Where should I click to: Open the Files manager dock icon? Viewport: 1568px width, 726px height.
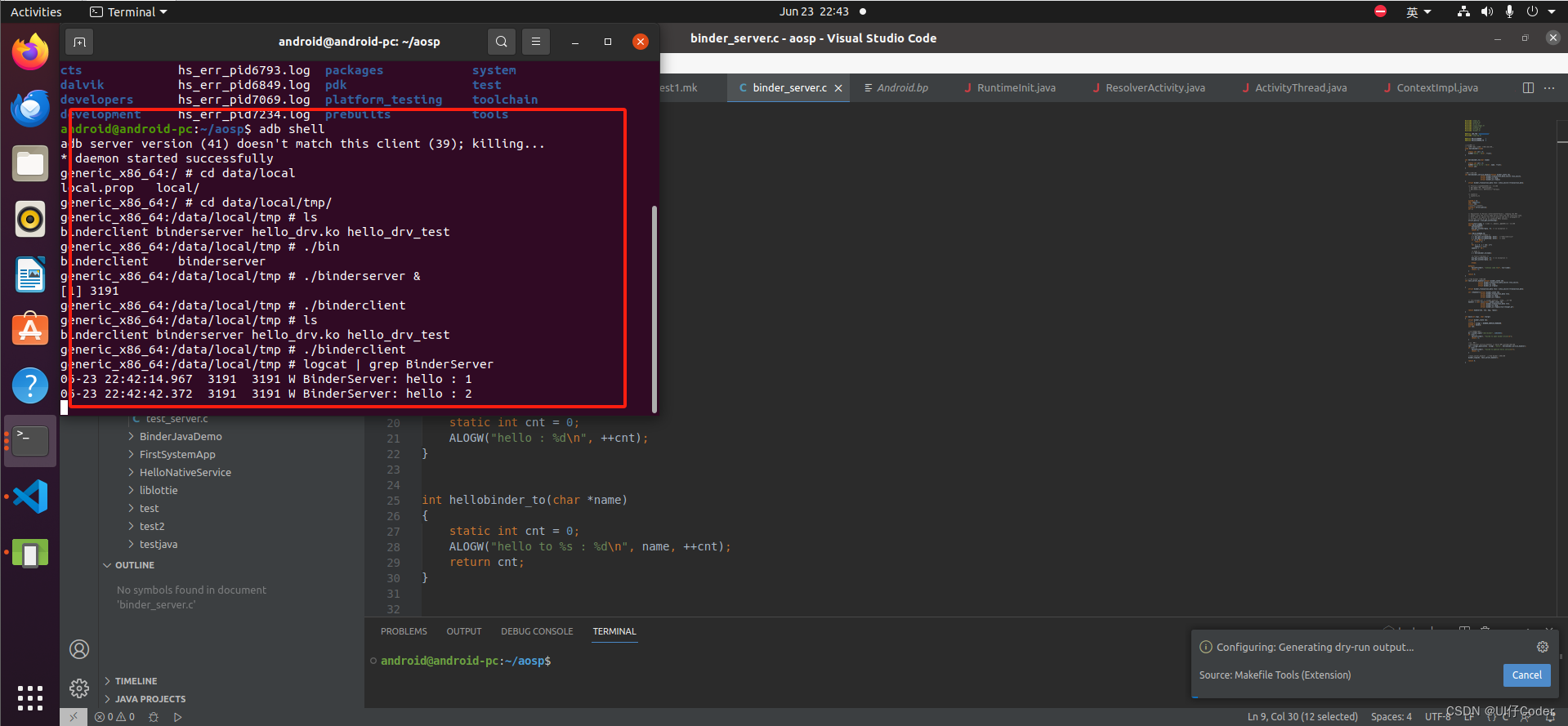[30, 163]
